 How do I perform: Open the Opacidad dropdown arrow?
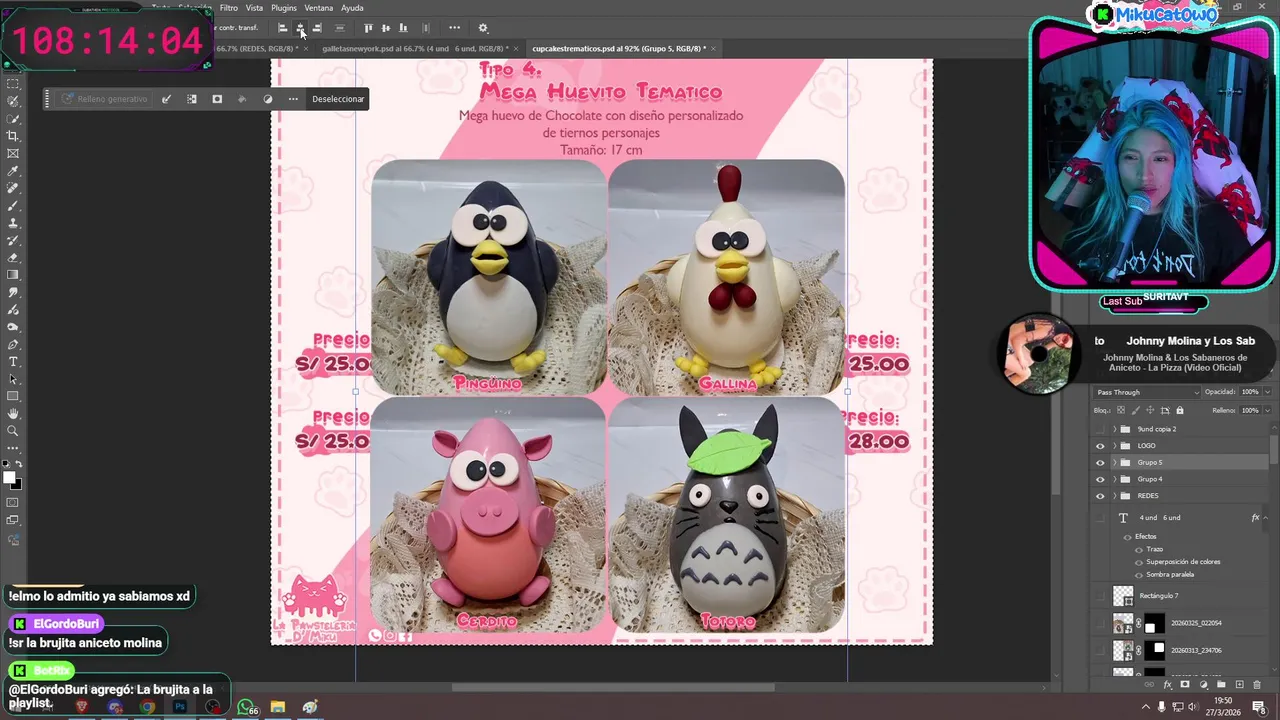1268,392
